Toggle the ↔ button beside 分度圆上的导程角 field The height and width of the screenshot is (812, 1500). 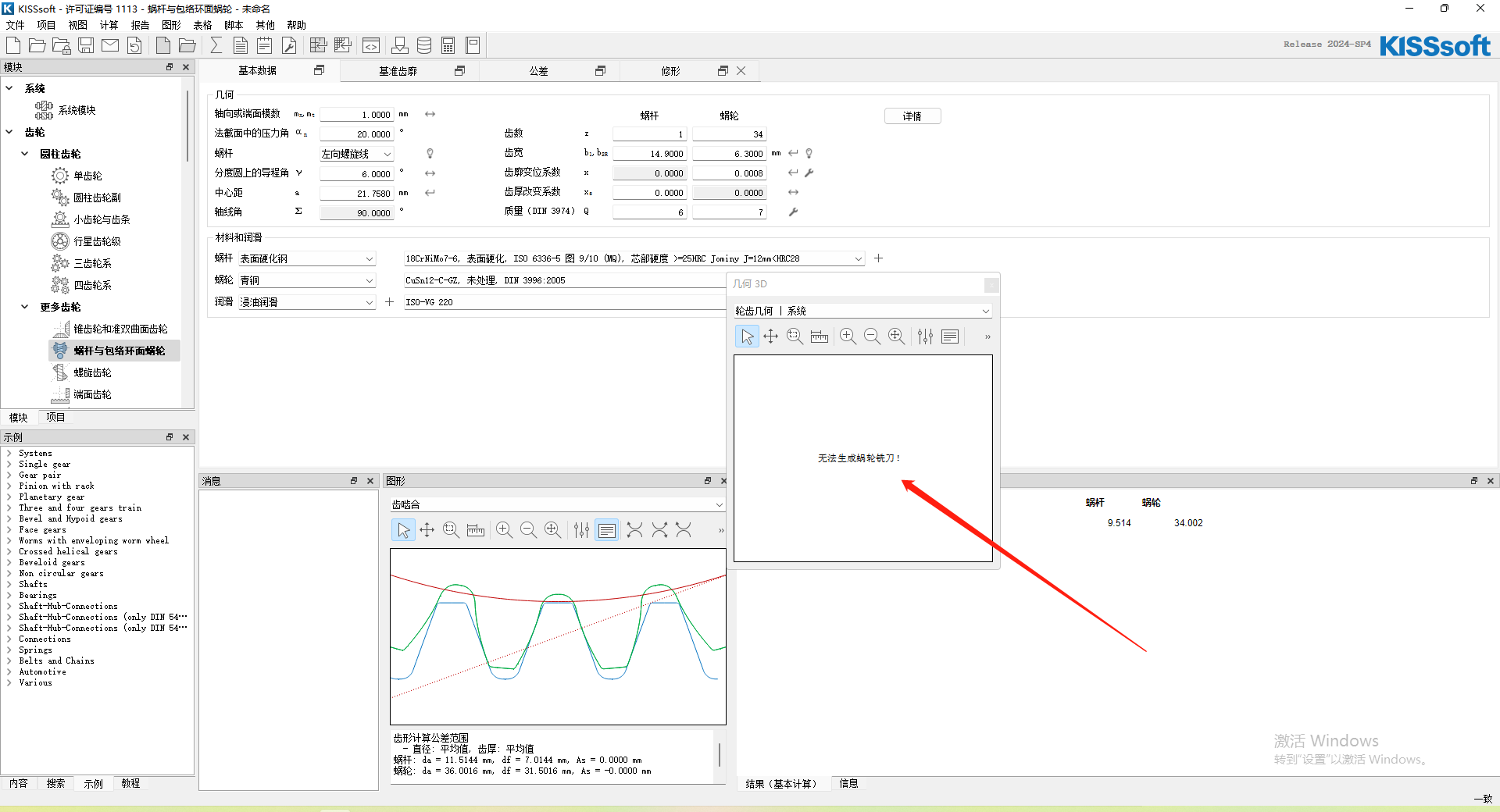click(430, 173)
